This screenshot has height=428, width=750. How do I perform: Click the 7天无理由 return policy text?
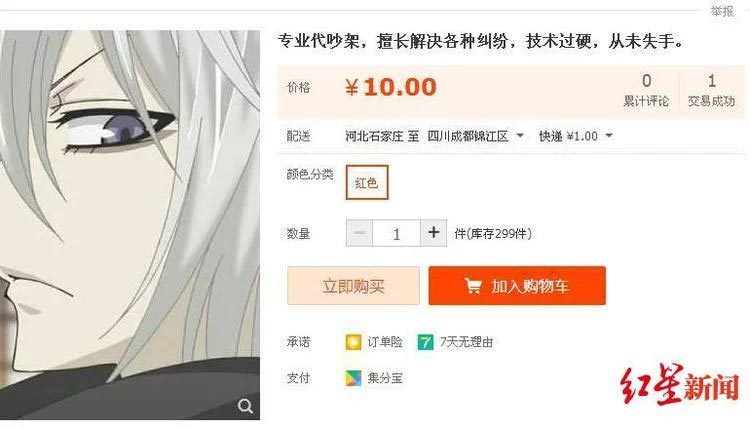466,342
